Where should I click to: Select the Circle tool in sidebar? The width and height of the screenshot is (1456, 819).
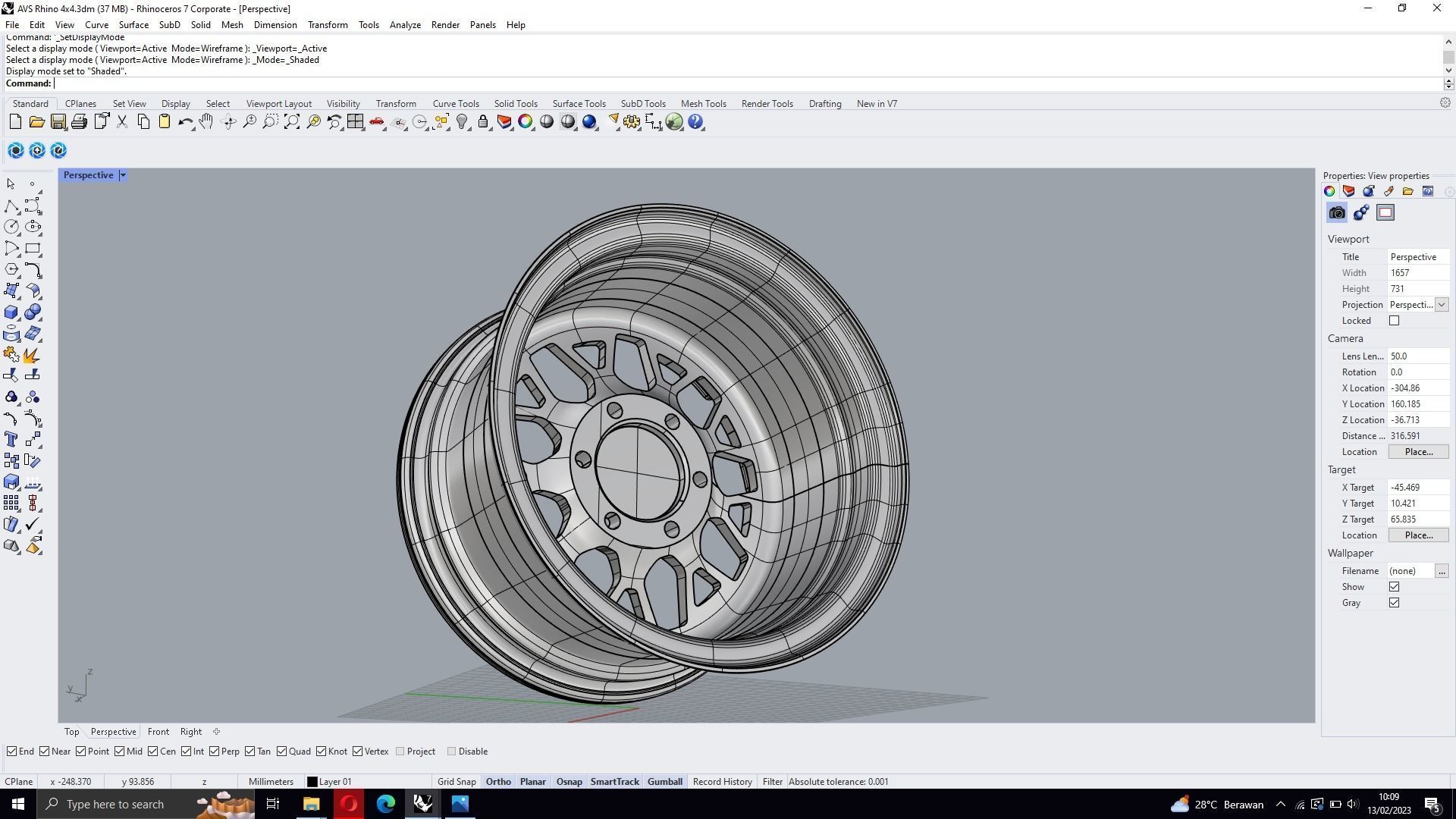(x=11, y=227)
